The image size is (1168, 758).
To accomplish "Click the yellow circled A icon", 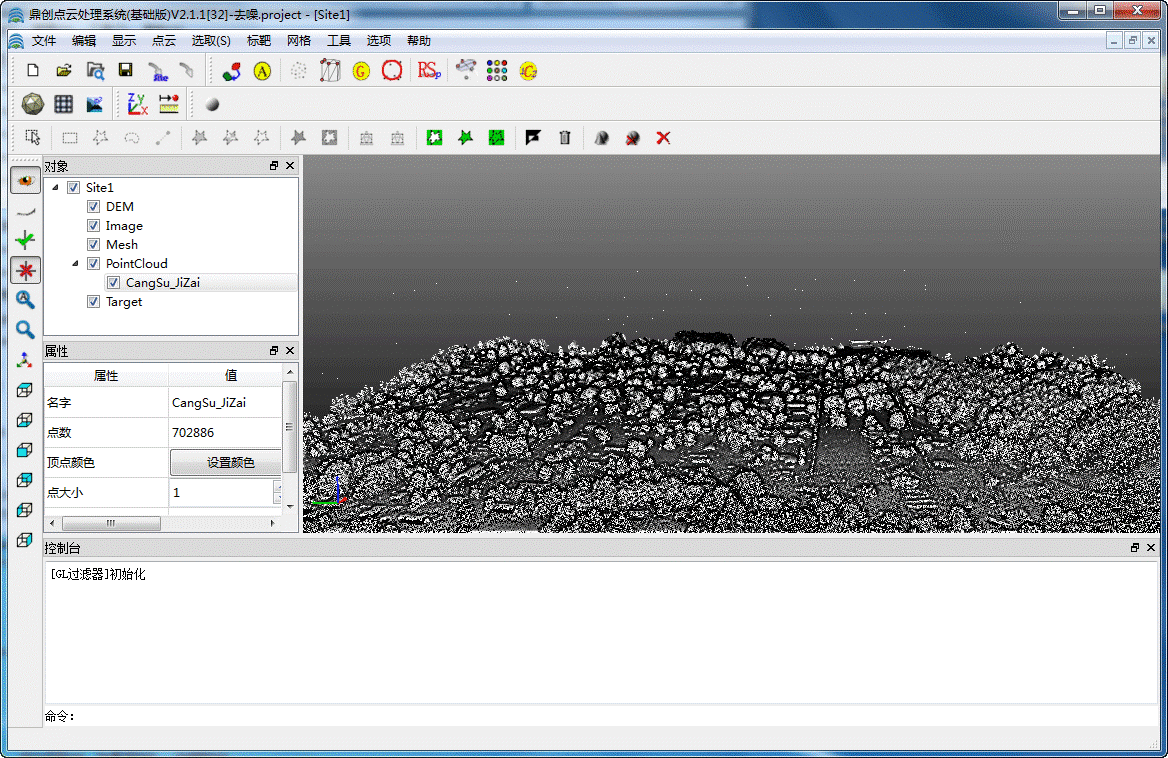I will [x=262, y=71].
